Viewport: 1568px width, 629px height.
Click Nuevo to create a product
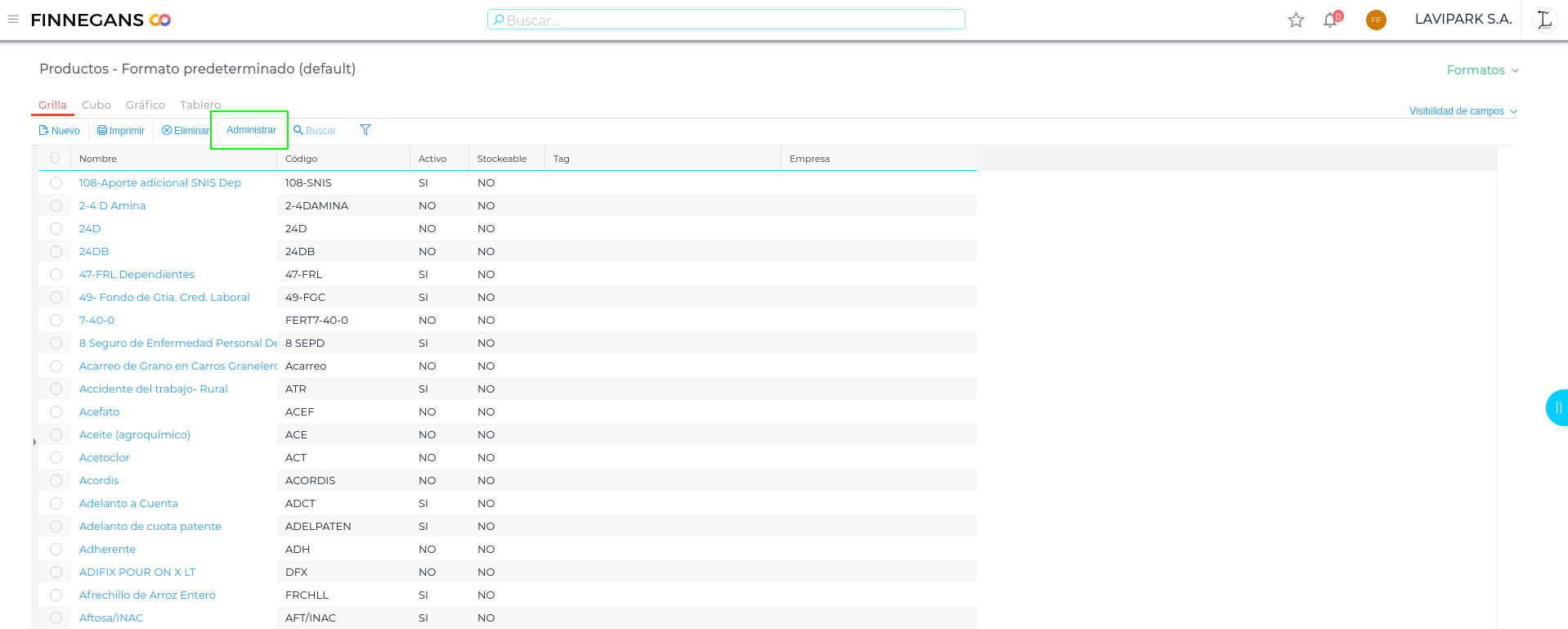point(60,131)
